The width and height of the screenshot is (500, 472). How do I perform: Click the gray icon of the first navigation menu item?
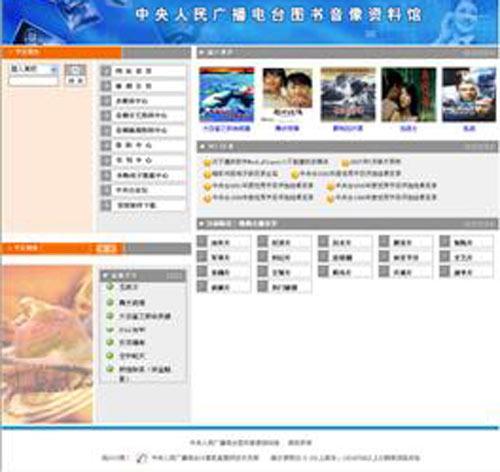(106, 71)
